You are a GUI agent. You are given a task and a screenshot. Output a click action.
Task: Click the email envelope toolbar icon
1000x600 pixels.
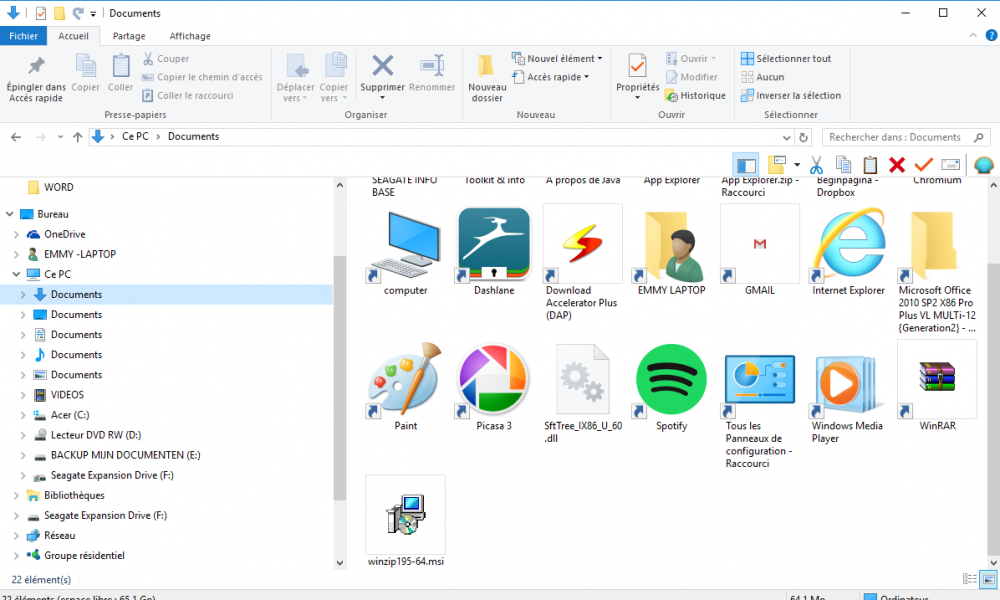[950, 164]
